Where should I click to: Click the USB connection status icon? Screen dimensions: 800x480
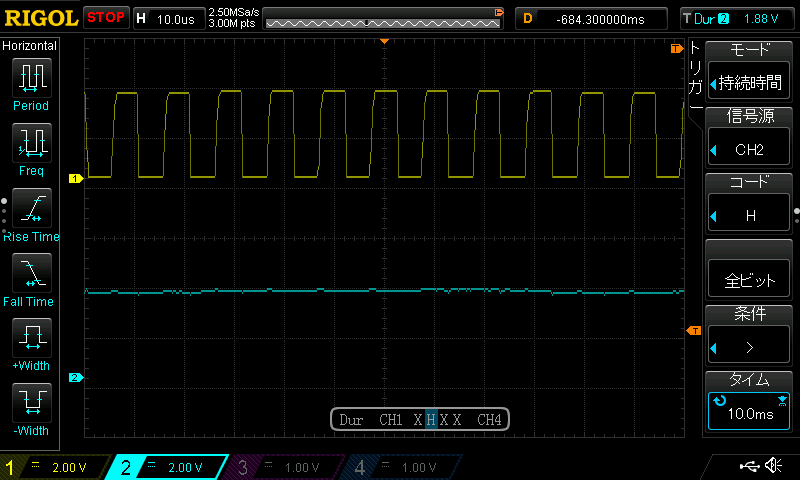749,465
